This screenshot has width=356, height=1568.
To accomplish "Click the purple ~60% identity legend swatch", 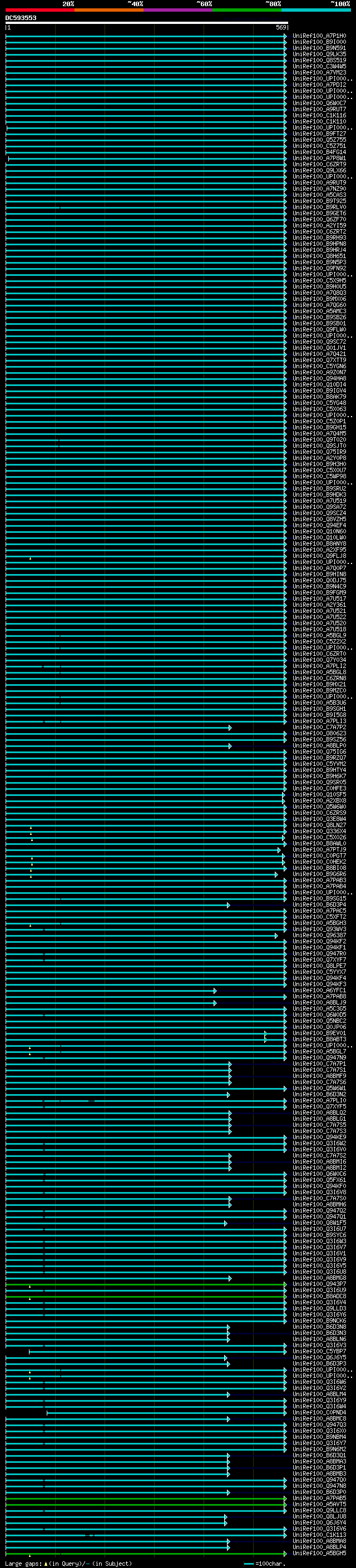I will pyautogui.click(x=177, y=11).
